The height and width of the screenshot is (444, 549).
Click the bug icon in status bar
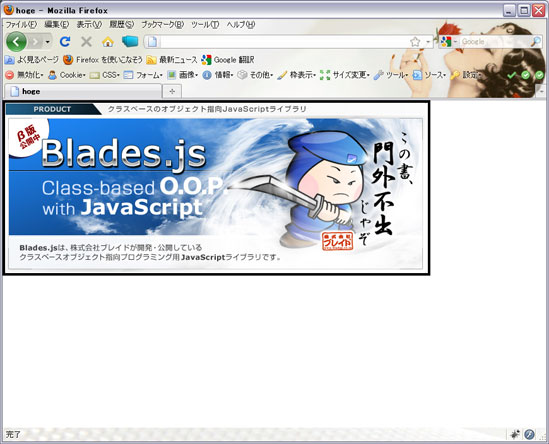[515, 435]
